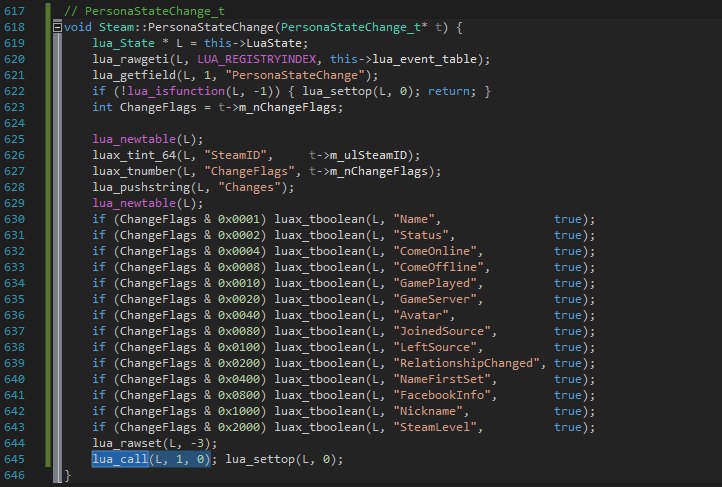722x487 pixels.
Task: Click the "JoinedSource" string literal
Action: click(442, 331)
